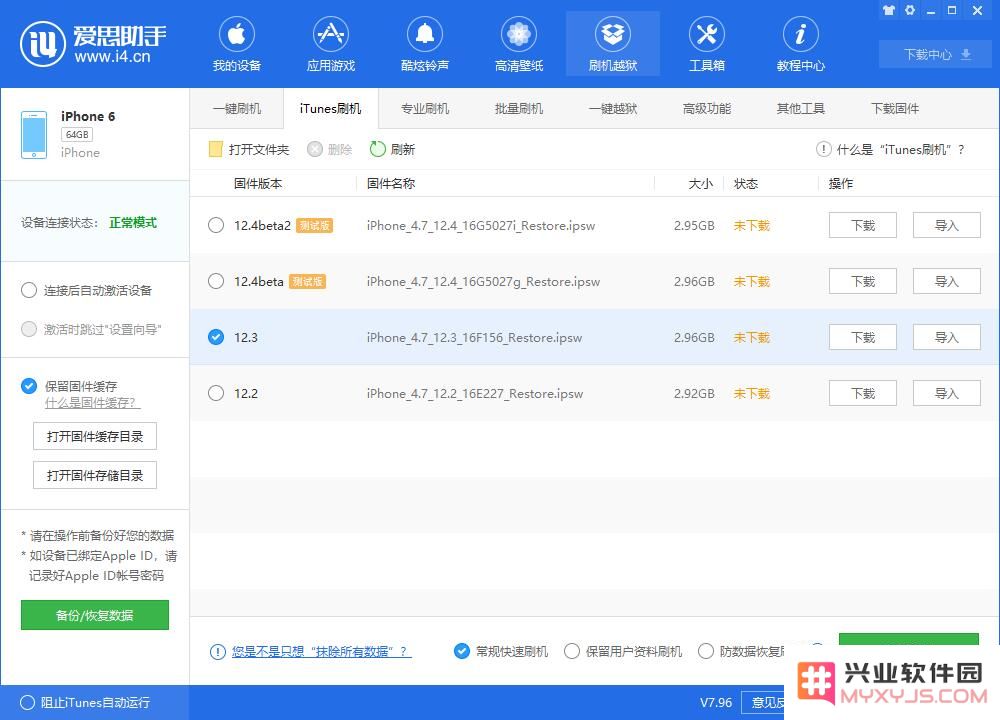Click 固件版本 column header
The image size is (1000, 720).
pos(258,184)
